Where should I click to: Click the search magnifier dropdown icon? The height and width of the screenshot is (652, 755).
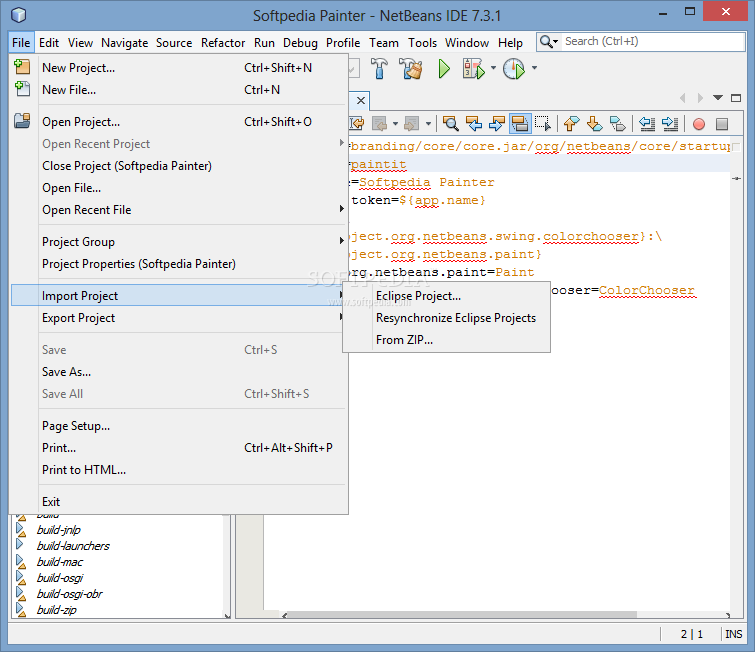(548, 42)
